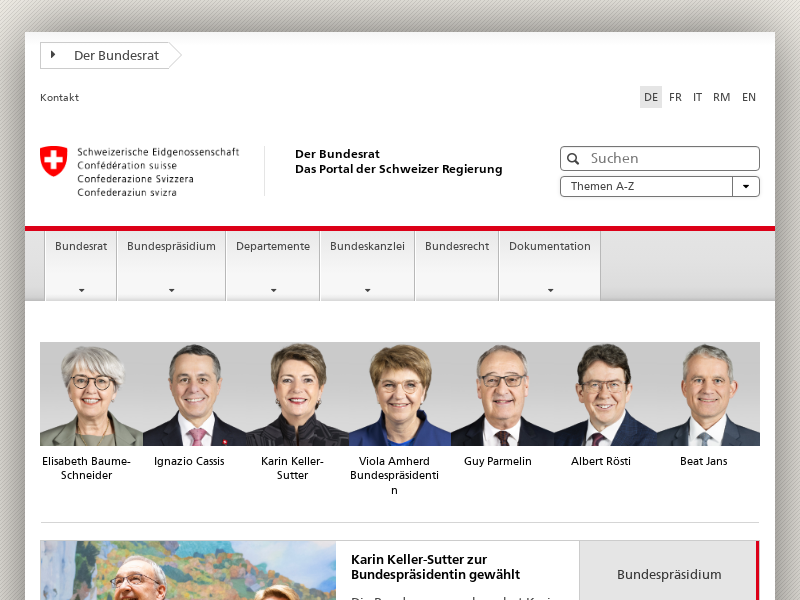Viewport: 800px width, 600px height.
Task: Open the Themen A-Z dropdown arrow
Action: [746, 186]
